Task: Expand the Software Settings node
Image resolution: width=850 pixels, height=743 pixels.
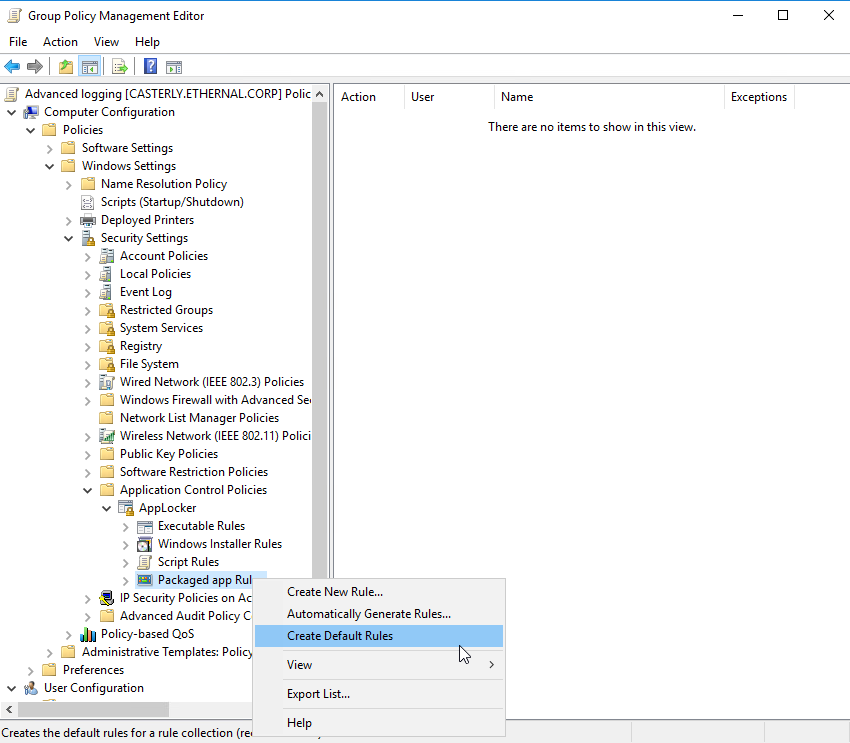Action: 49,148
